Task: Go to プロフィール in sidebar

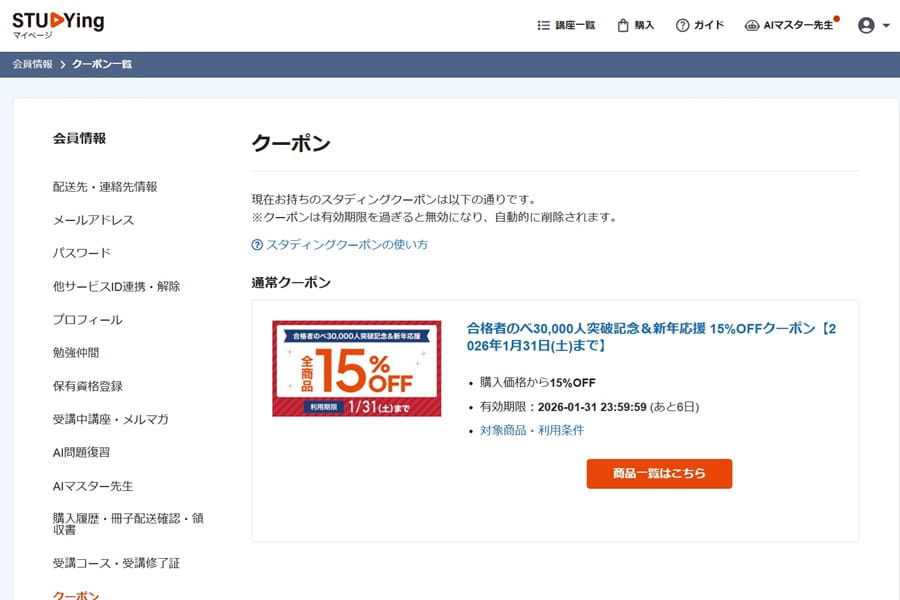Action: [x=88, y=320]
